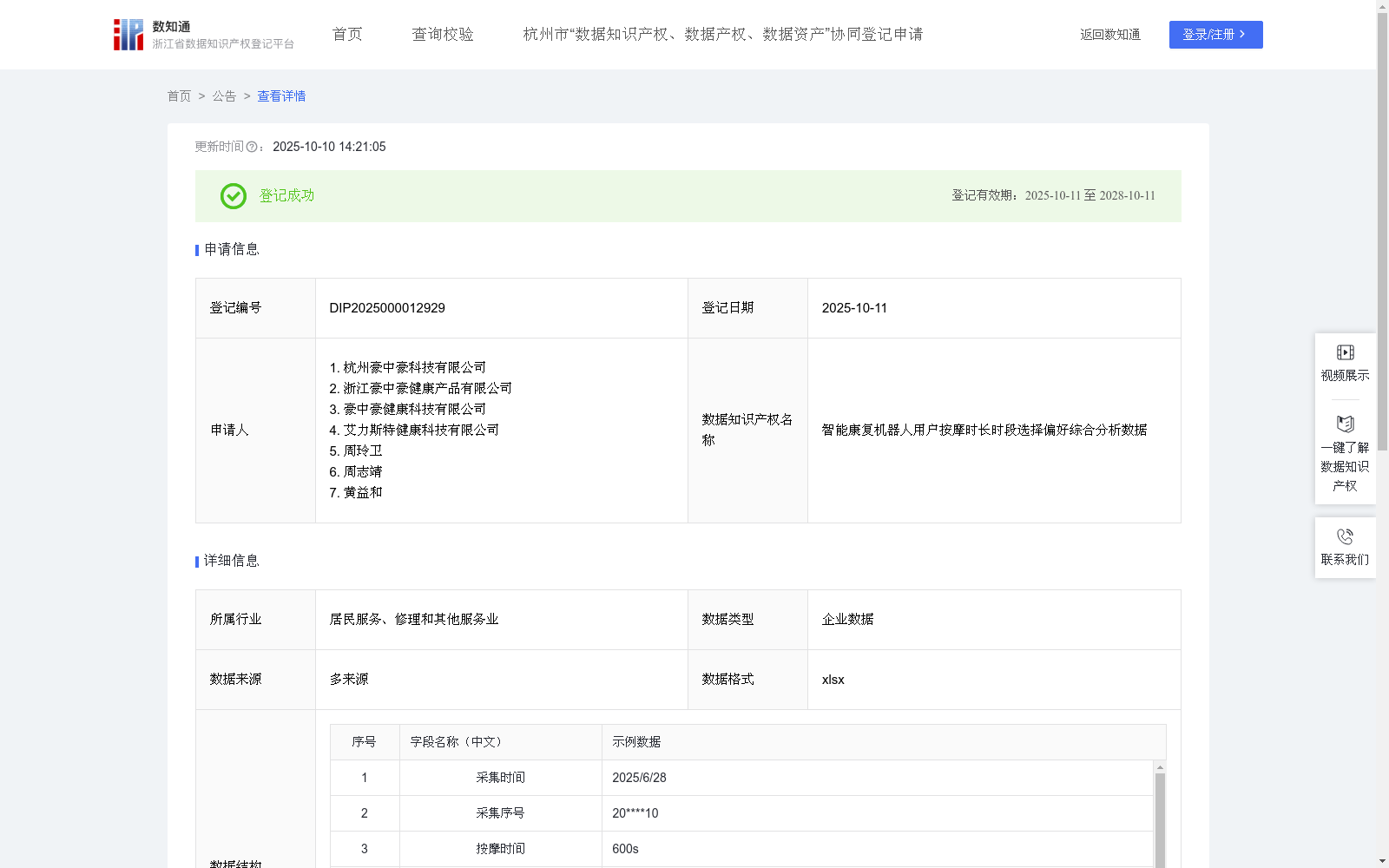This screenshot has height=868, width=1389.
Task: Click the page scrollbar down arrow
Action: point(1382,862)
